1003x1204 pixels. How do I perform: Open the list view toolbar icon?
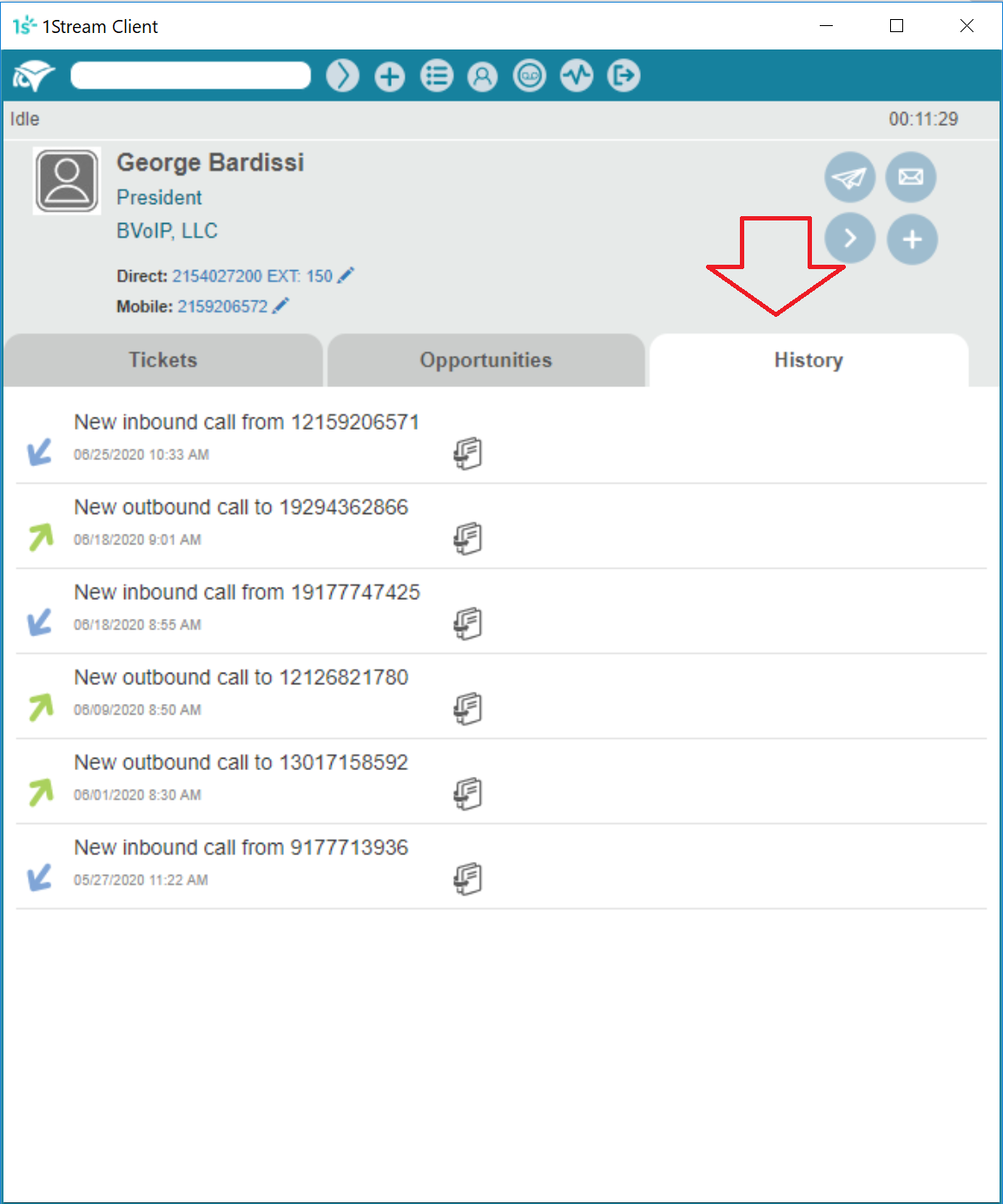click(437, 76)
